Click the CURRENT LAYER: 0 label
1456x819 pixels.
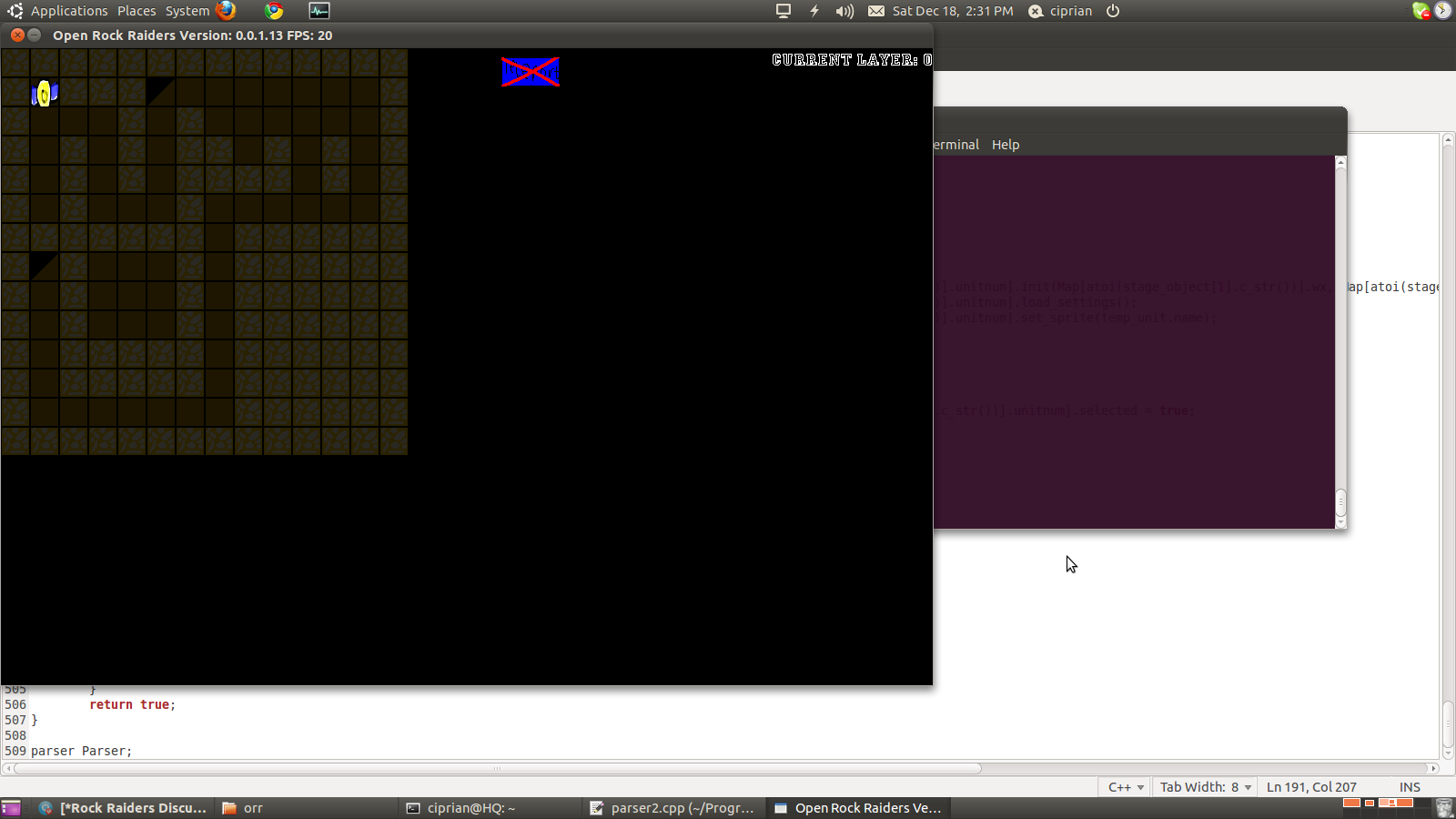852,60
